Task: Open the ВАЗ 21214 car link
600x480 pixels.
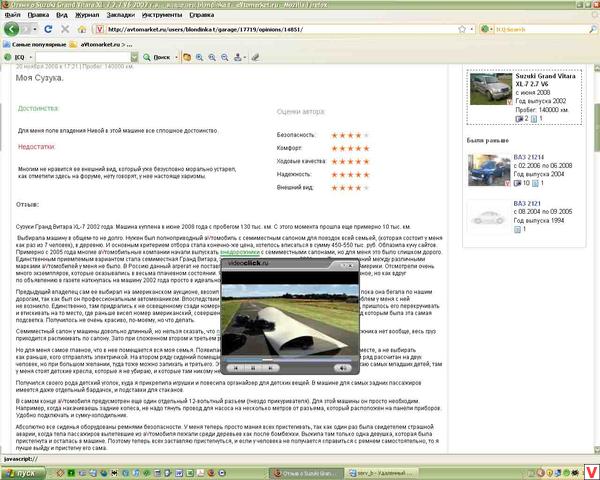Action: coord(528,157)
